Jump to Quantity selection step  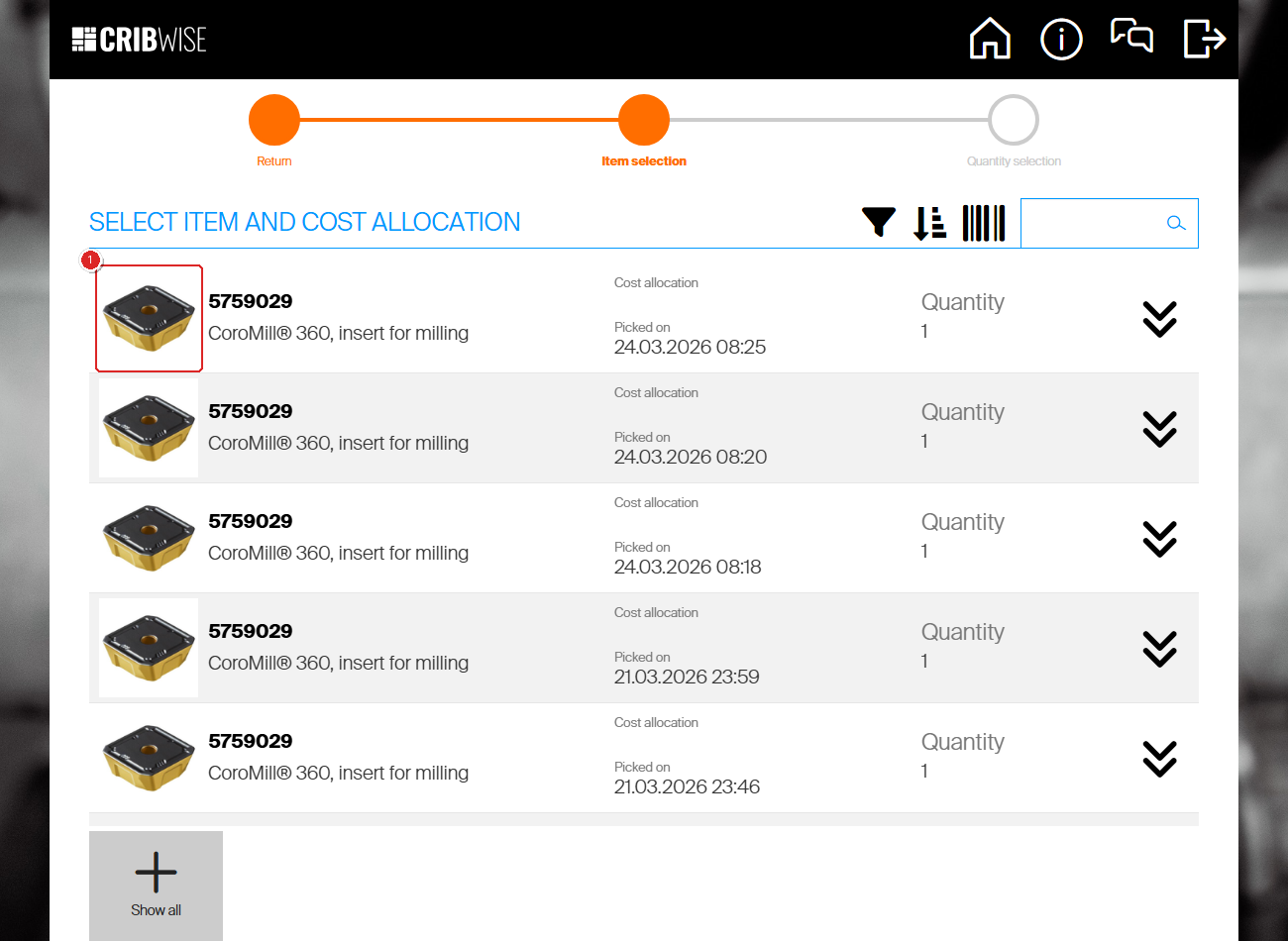pyautogui.click(x=1014, y=121)
